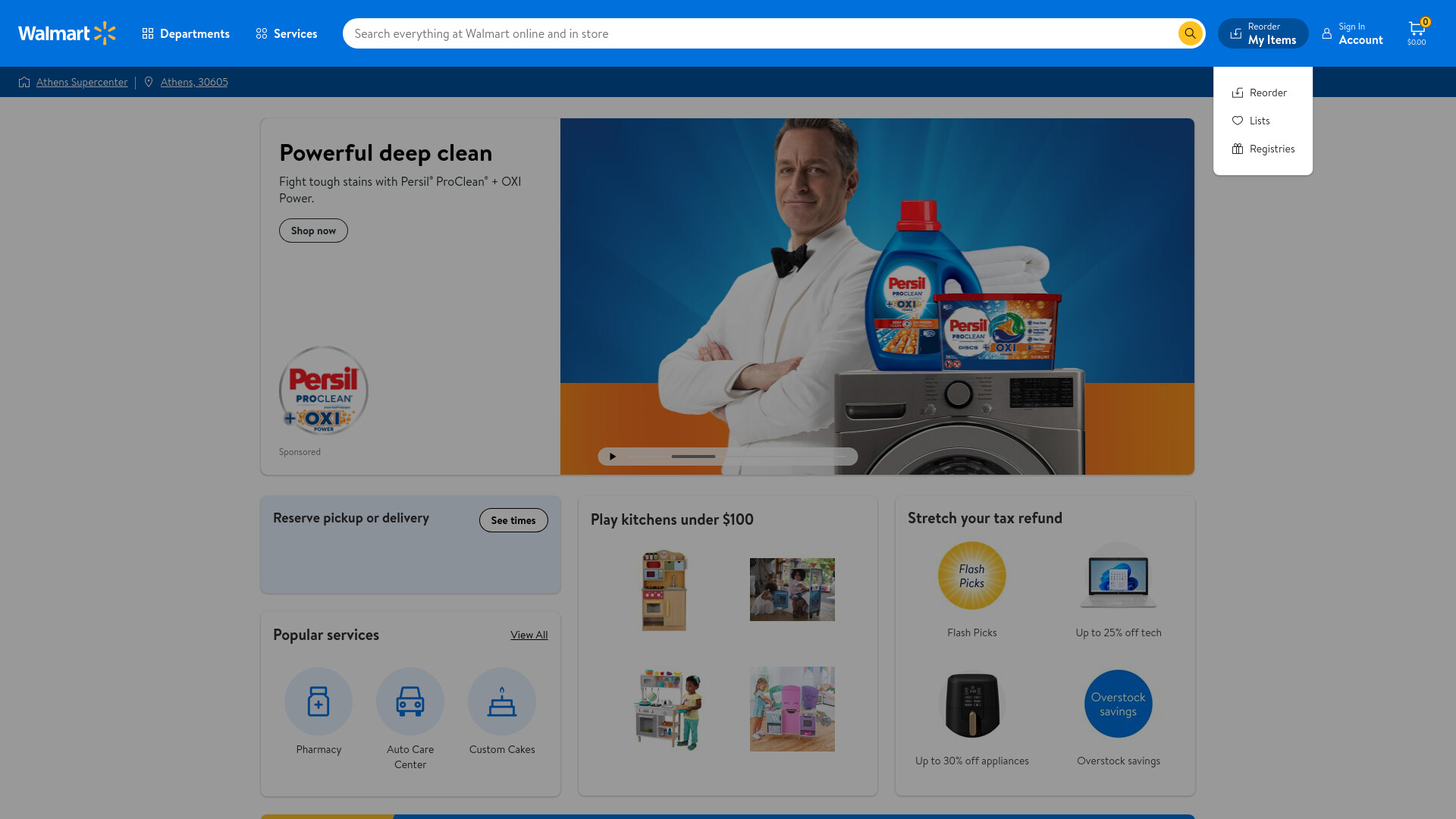Click the heart icon beside Lists
This screenshot has width=1456, height=819.
pos(1238,121)
